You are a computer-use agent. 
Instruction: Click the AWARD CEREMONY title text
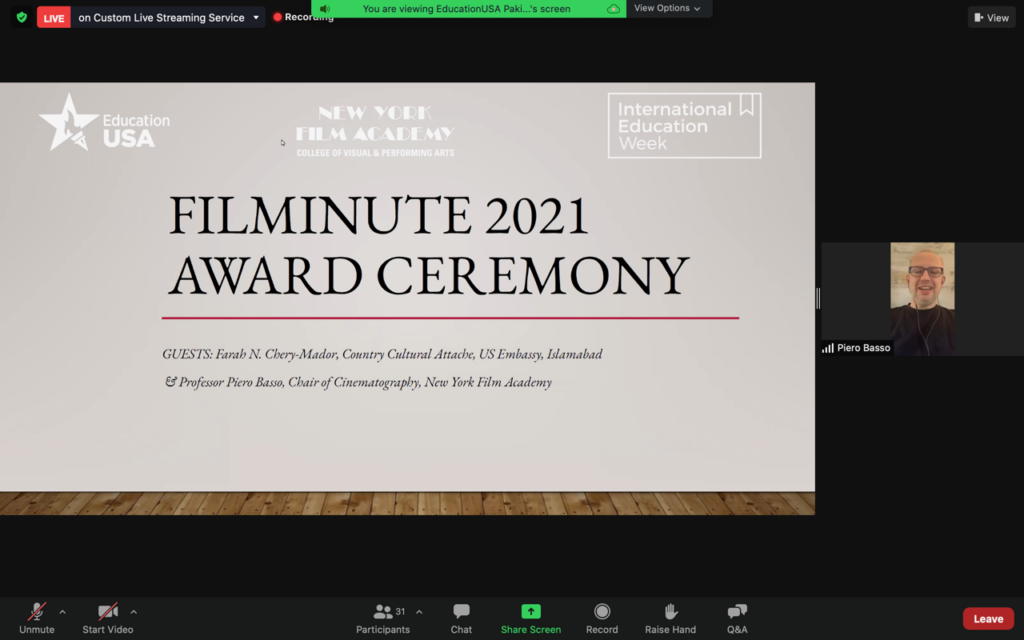429,276
